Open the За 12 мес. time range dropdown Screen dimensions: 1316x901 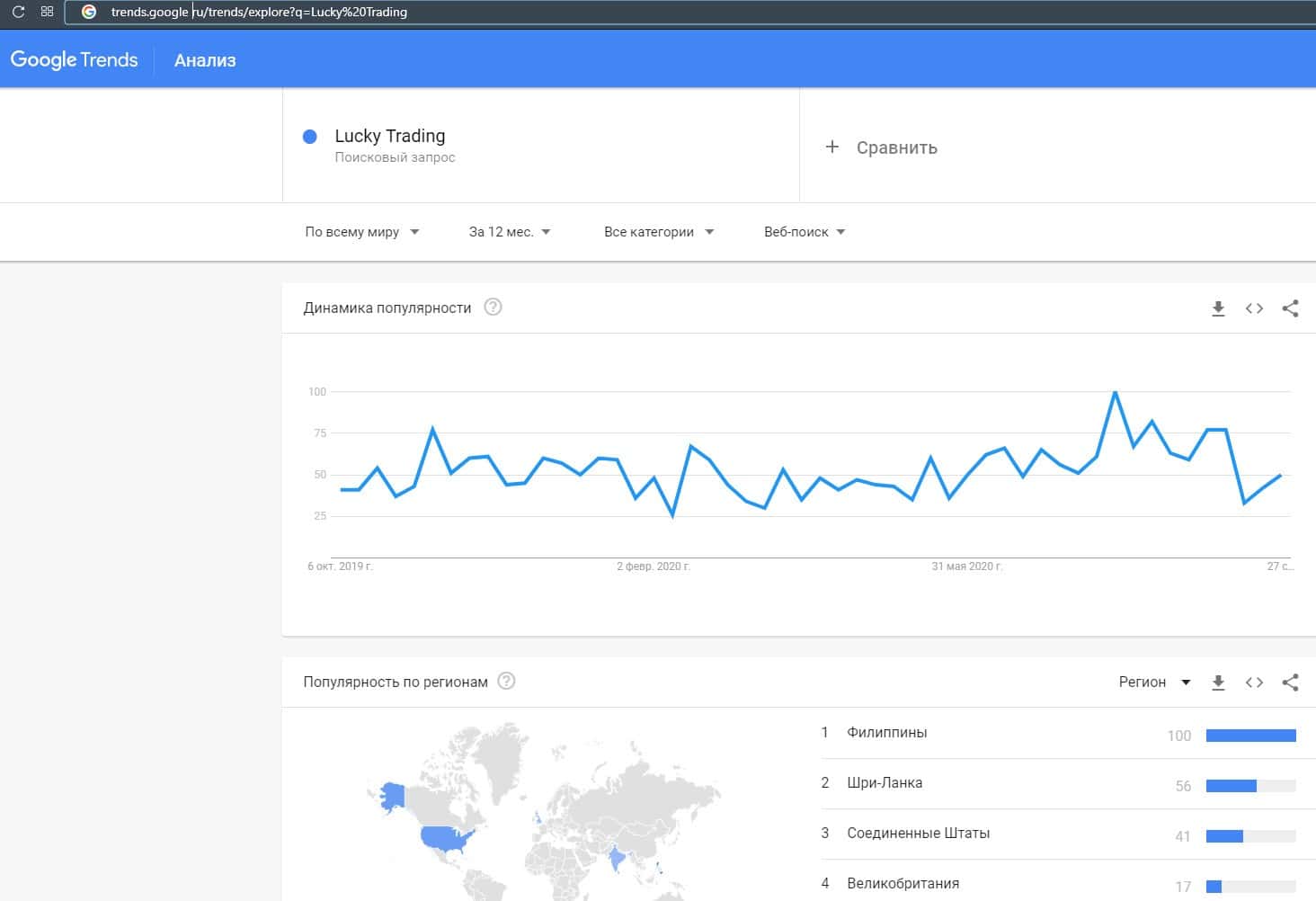click(509, 232)
